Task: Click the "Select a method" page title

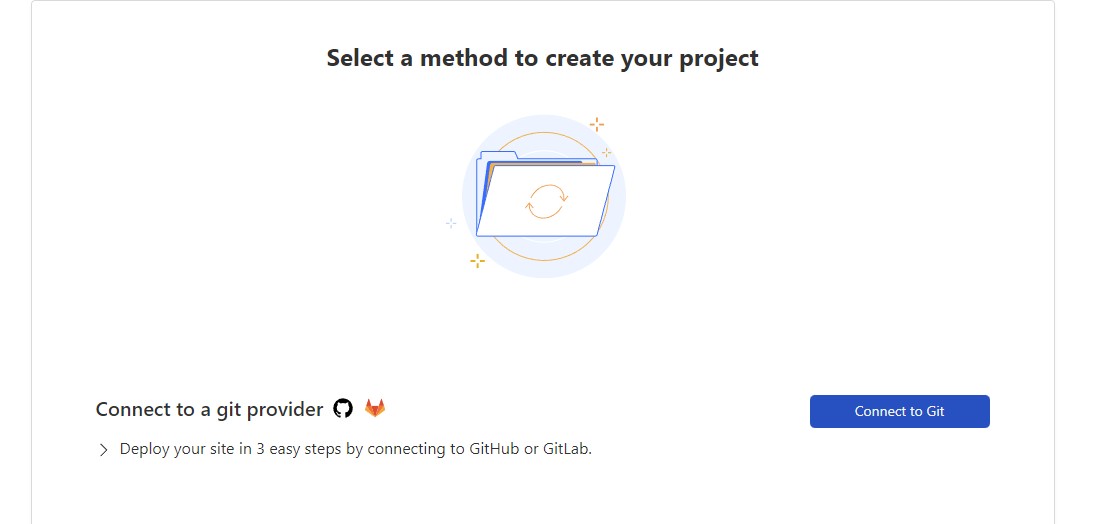Action: click(x=542, y=58)
